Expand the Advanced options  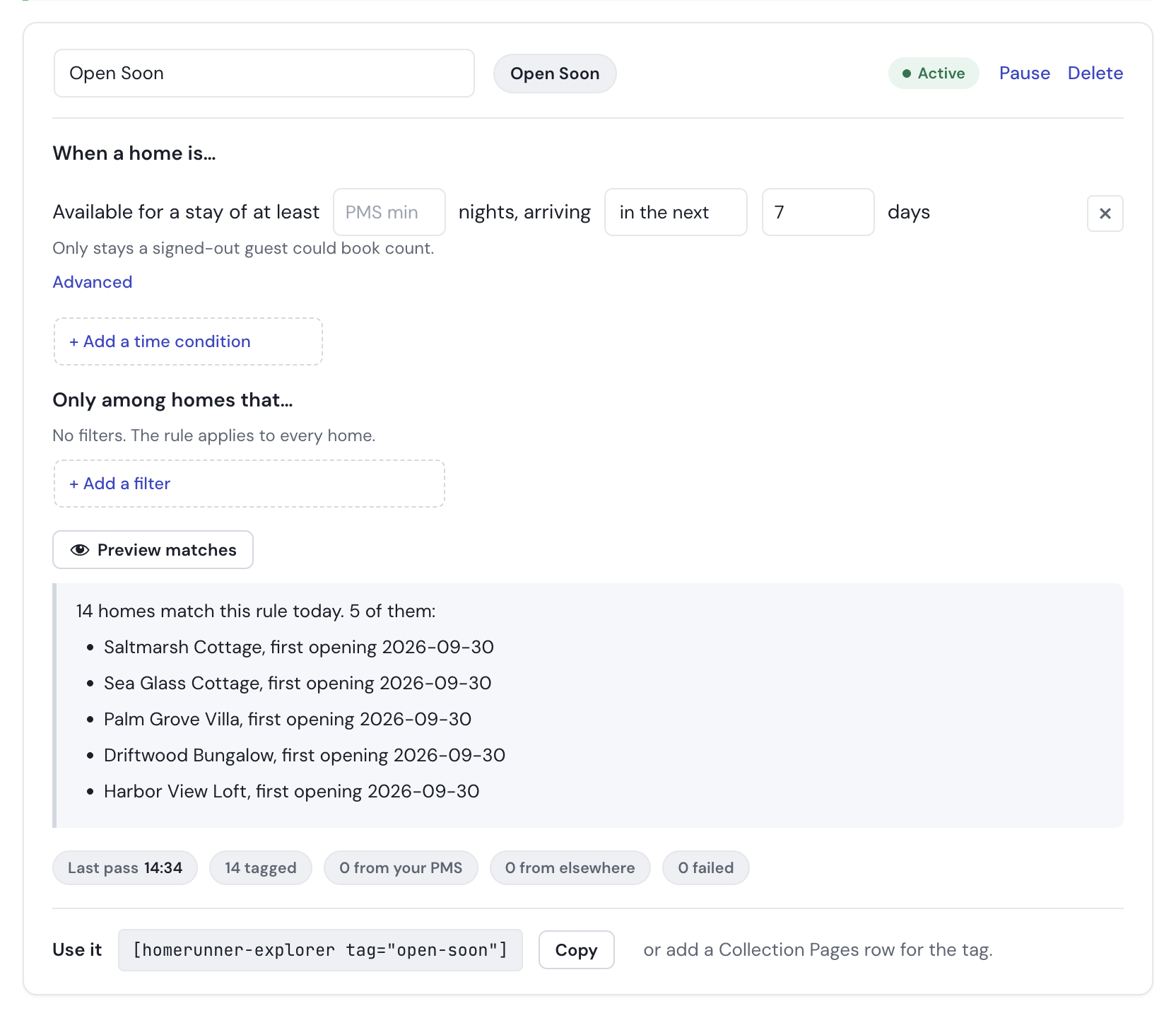point(93,282)
